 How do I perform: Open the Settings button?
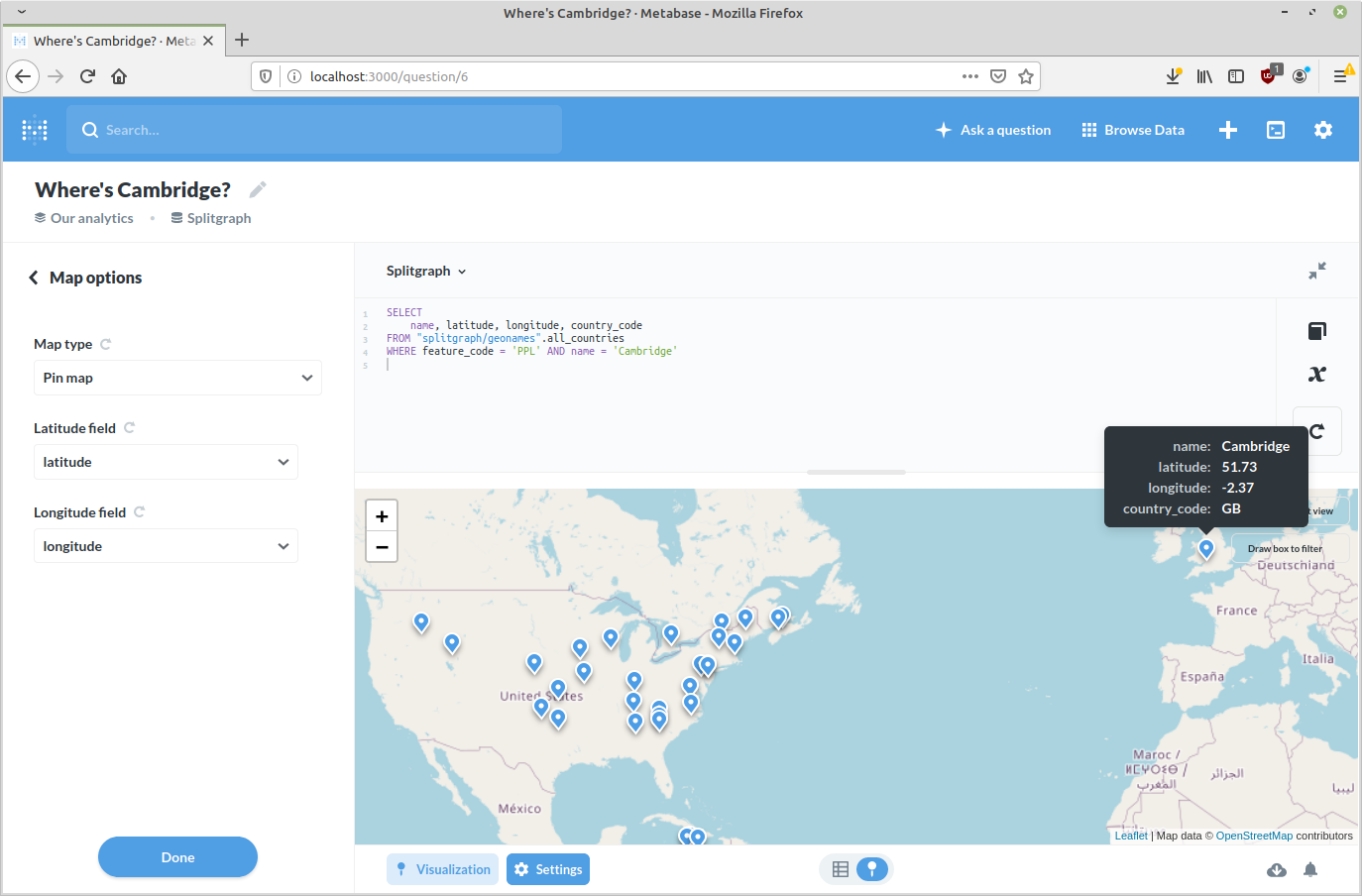[x=548, y=869]
